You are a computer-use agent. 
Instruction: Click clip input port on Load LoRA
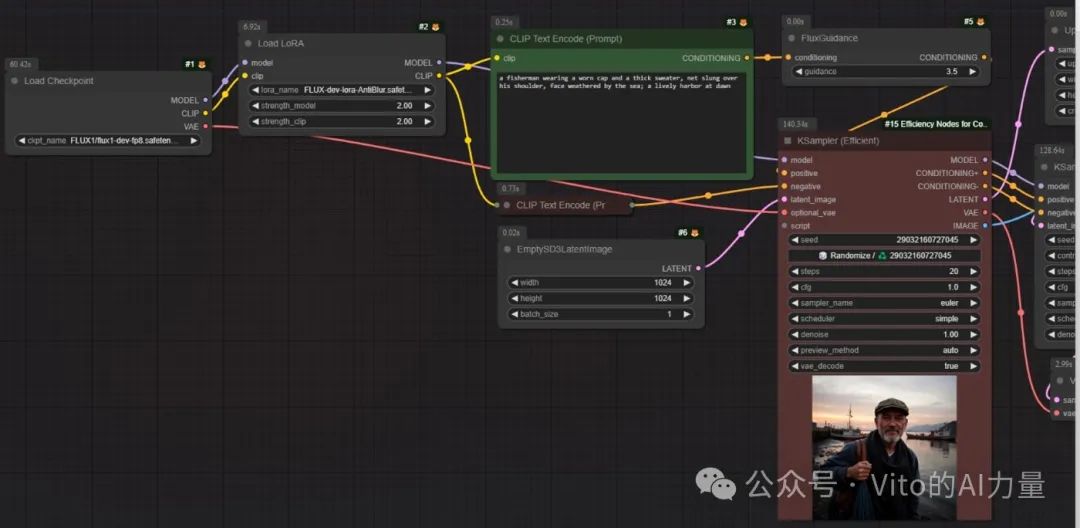click(x=245, y=76)
